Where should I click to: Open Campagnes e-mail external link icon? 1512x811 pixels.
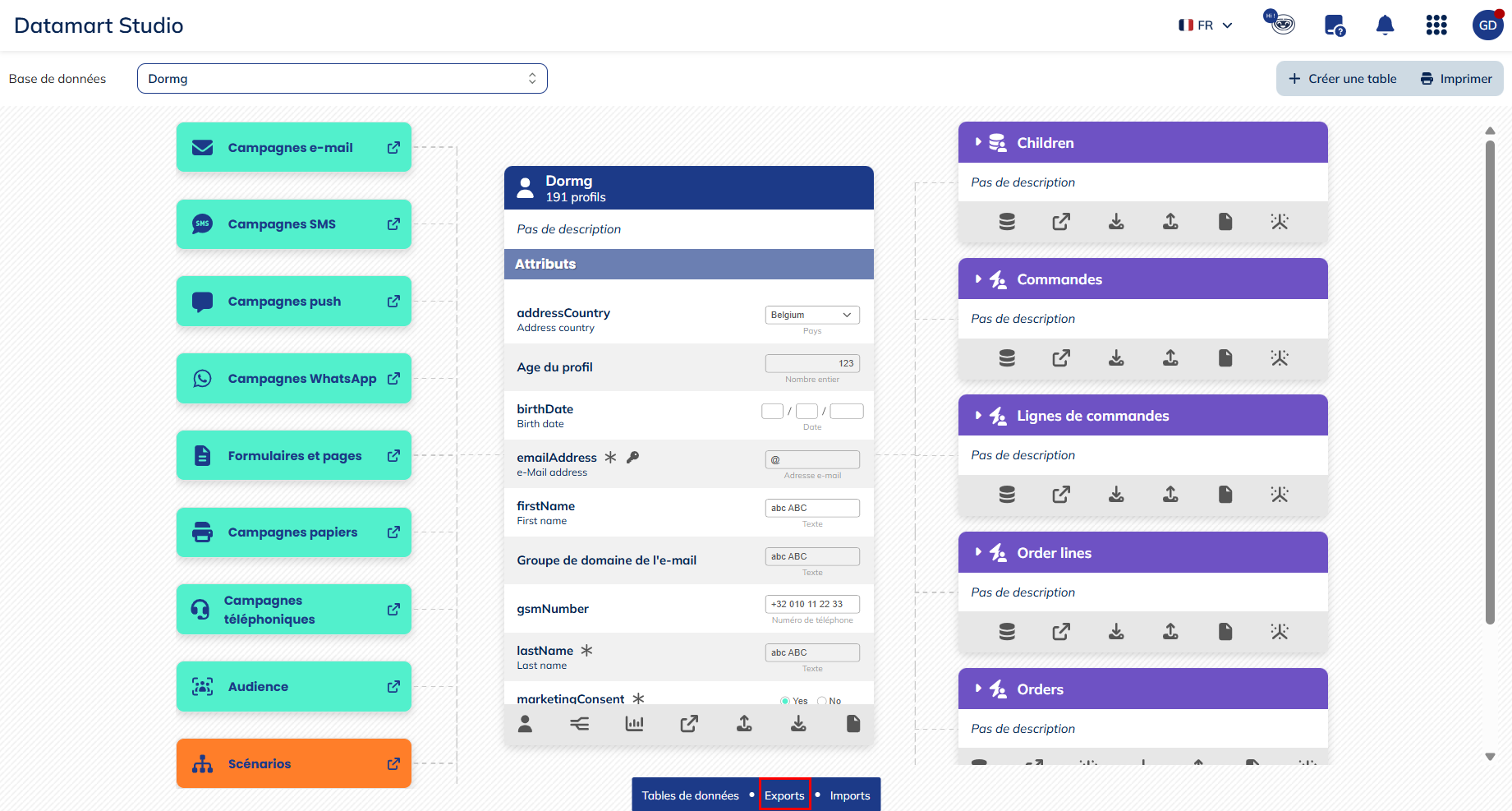pyautogui.click(x=394, y=147)
